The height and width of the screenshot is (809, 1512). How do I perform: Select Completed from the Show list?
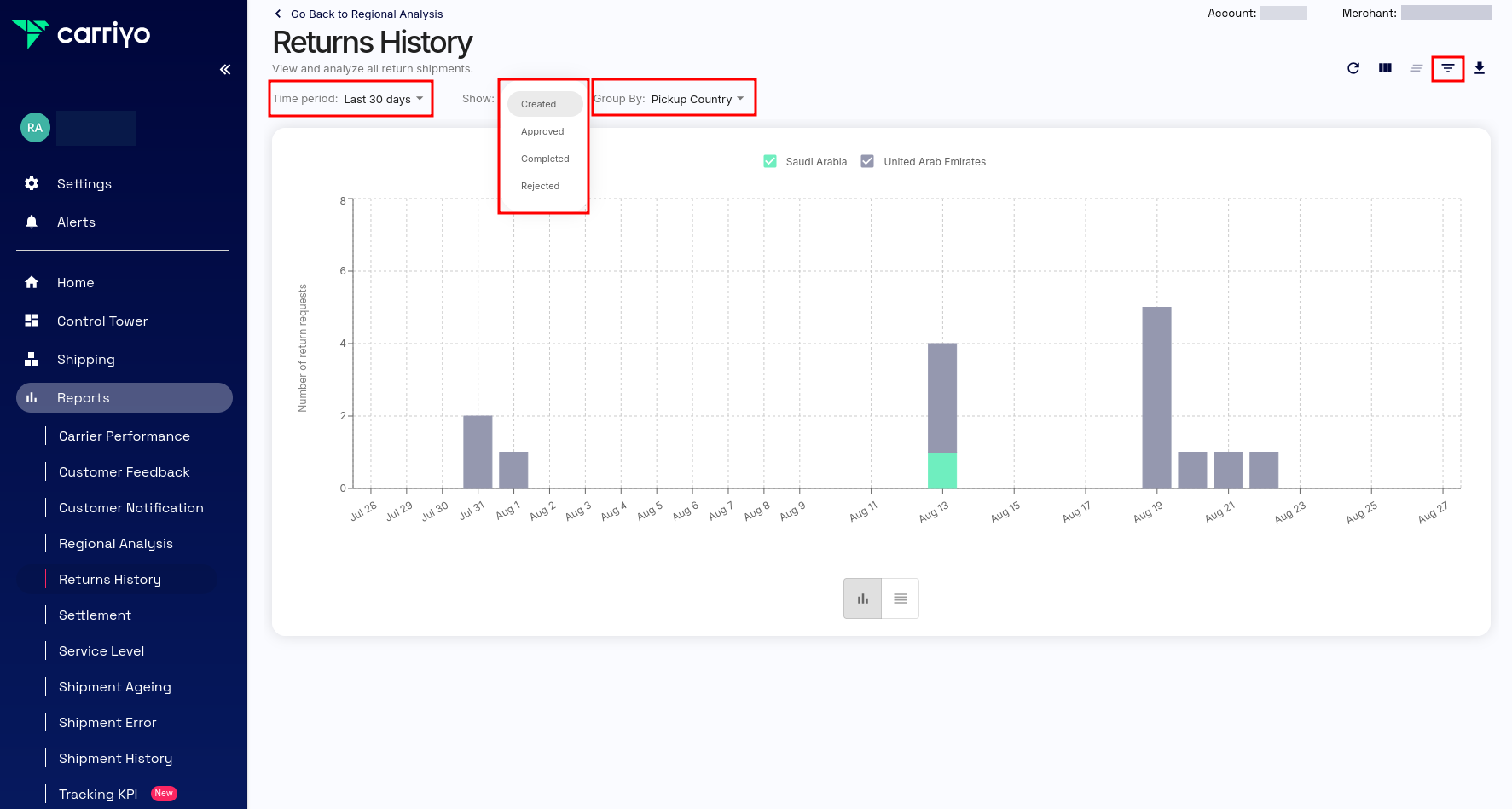(545, 159)
